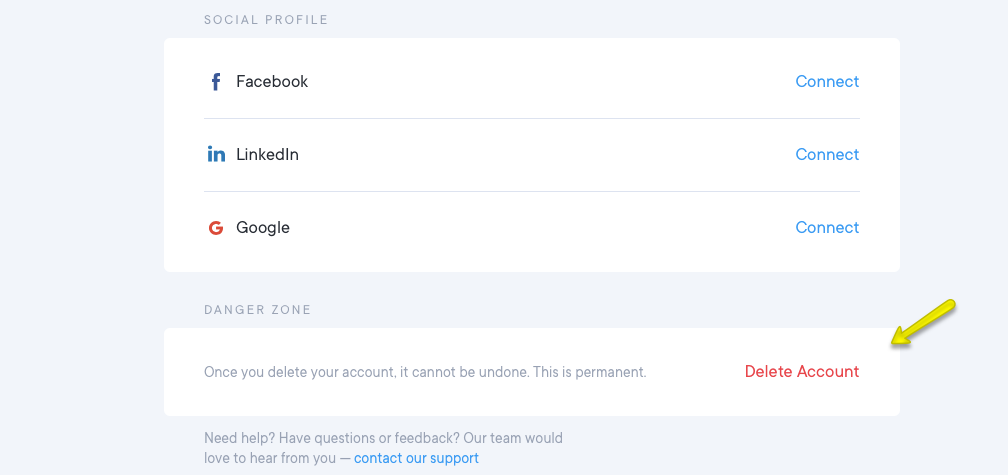Connect your Facebook account
Screen dimensions: 1008x475
tap(827, 82)
